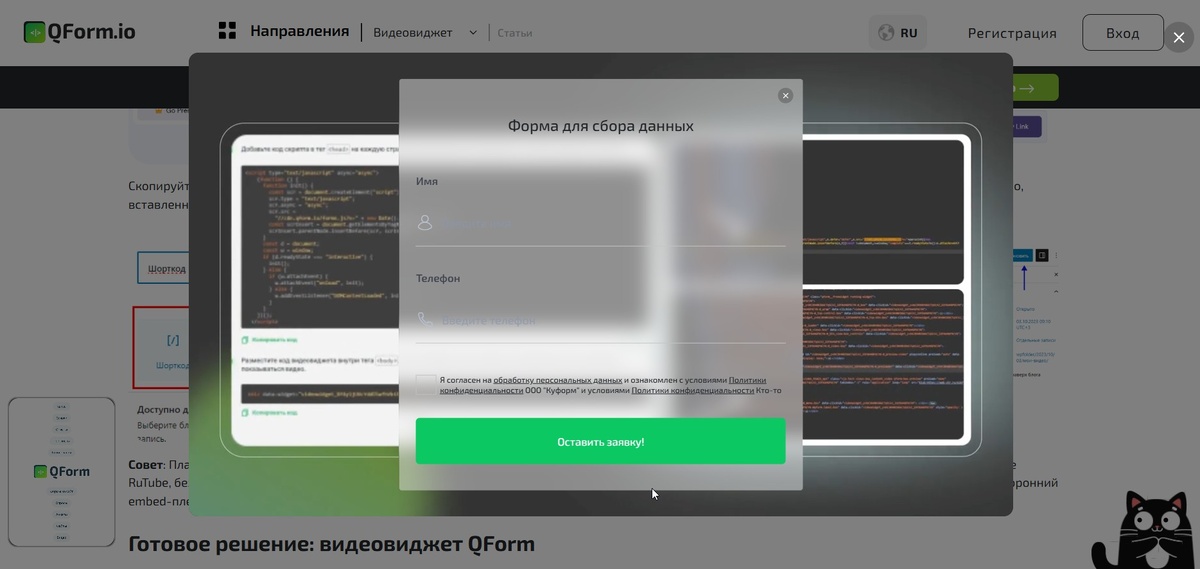Click the green arrow button in dark banner
The height and width of the screenshot is (569, 1200).
click(1034, 88)
